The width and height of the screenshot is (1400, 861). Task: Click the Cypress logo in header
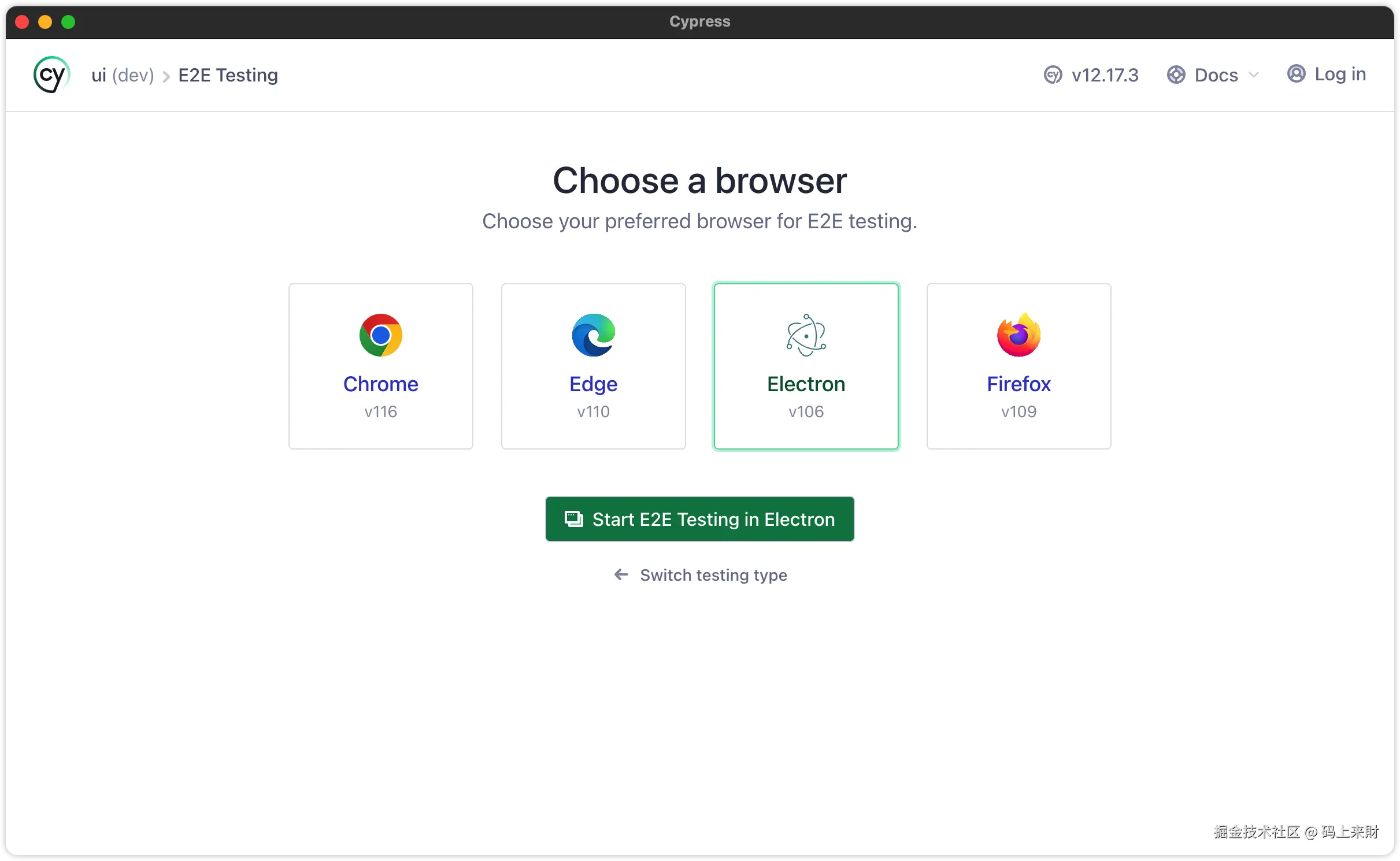51,75
